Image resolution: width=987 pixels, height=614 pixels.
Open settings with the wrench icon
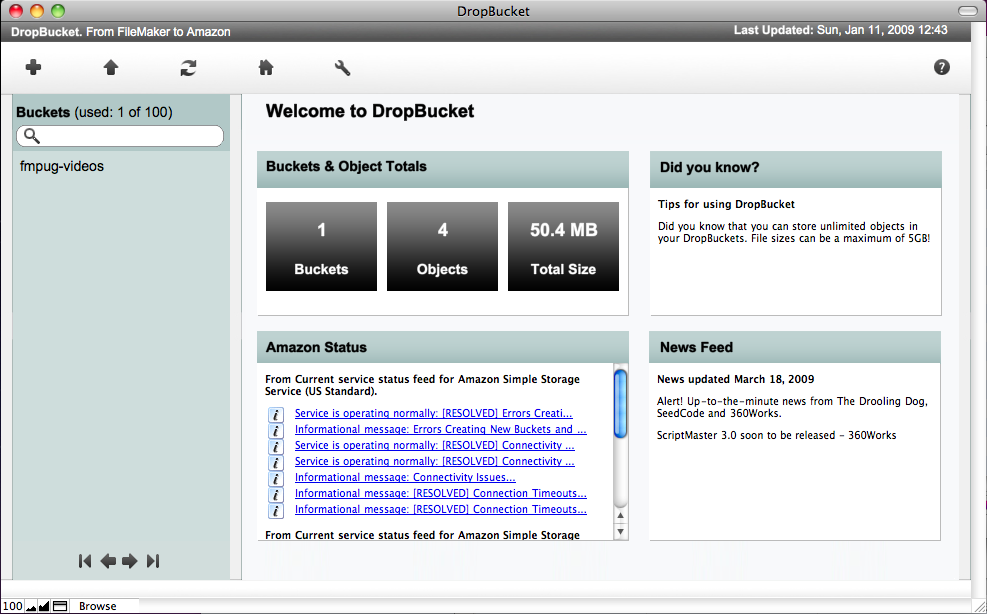point(342,67)
